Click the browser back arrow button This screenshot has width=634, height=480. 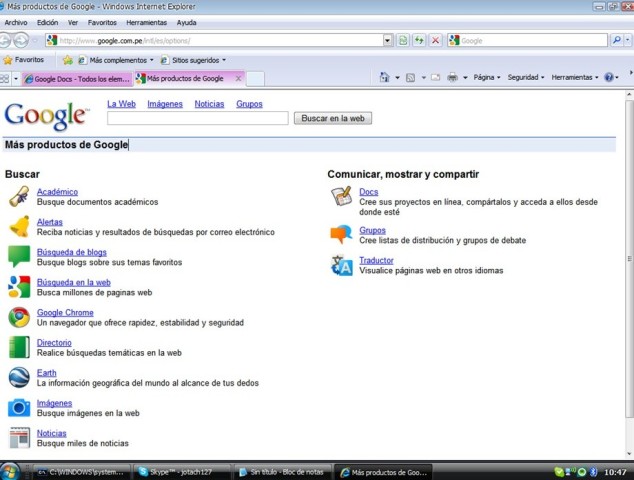pyautogui.click(x=4, y=40)
